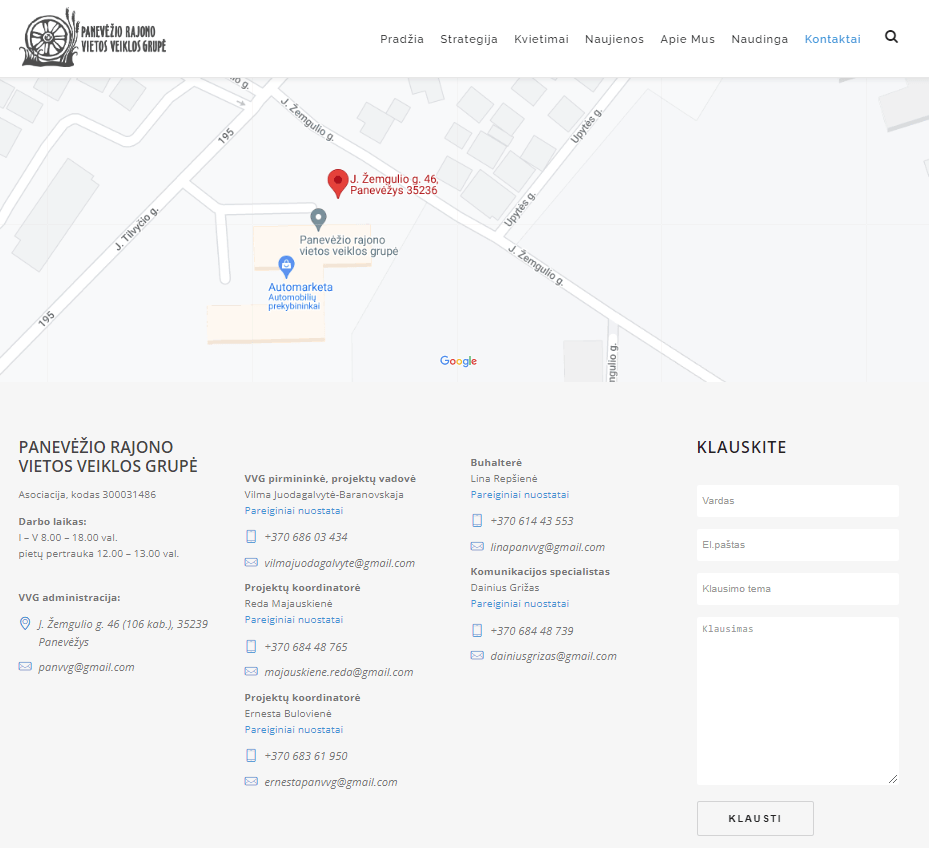This screenshot has height=848, width=929.
Task: Open the Kvietimai navigation item
Action: tap(541, 39)
